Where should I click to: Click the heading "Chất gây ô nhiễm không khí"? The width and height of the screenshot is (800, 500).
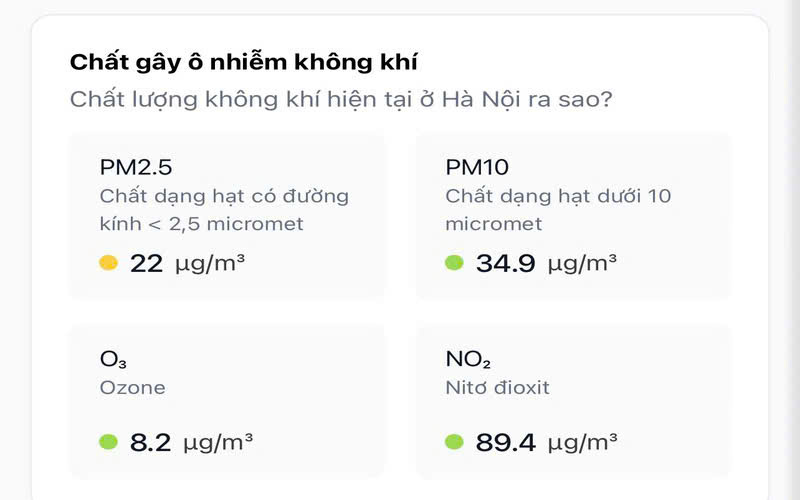[x=243, y=62]
